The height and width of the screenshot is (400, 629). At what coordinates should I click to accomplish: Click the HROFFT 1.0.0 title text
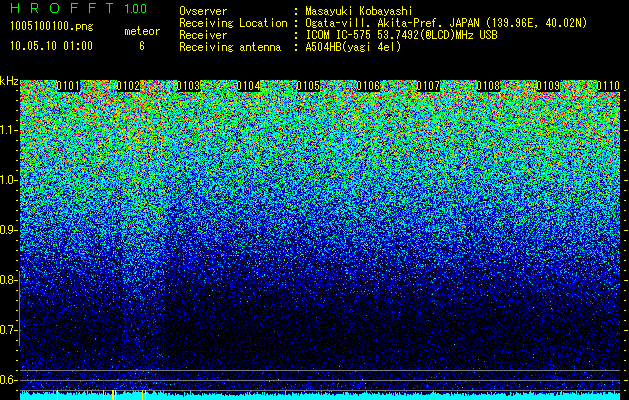click(x=79, y=8)
